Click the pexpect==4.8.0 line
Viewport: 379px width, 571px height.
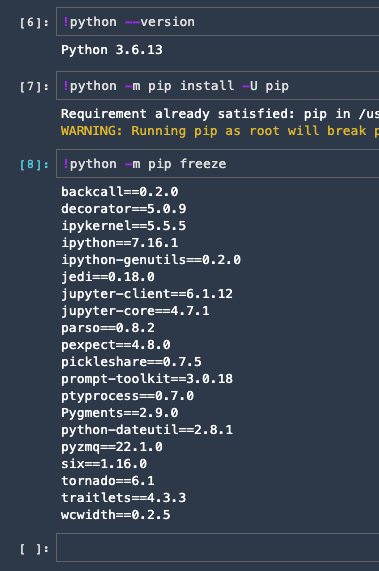tap(115, 344)
